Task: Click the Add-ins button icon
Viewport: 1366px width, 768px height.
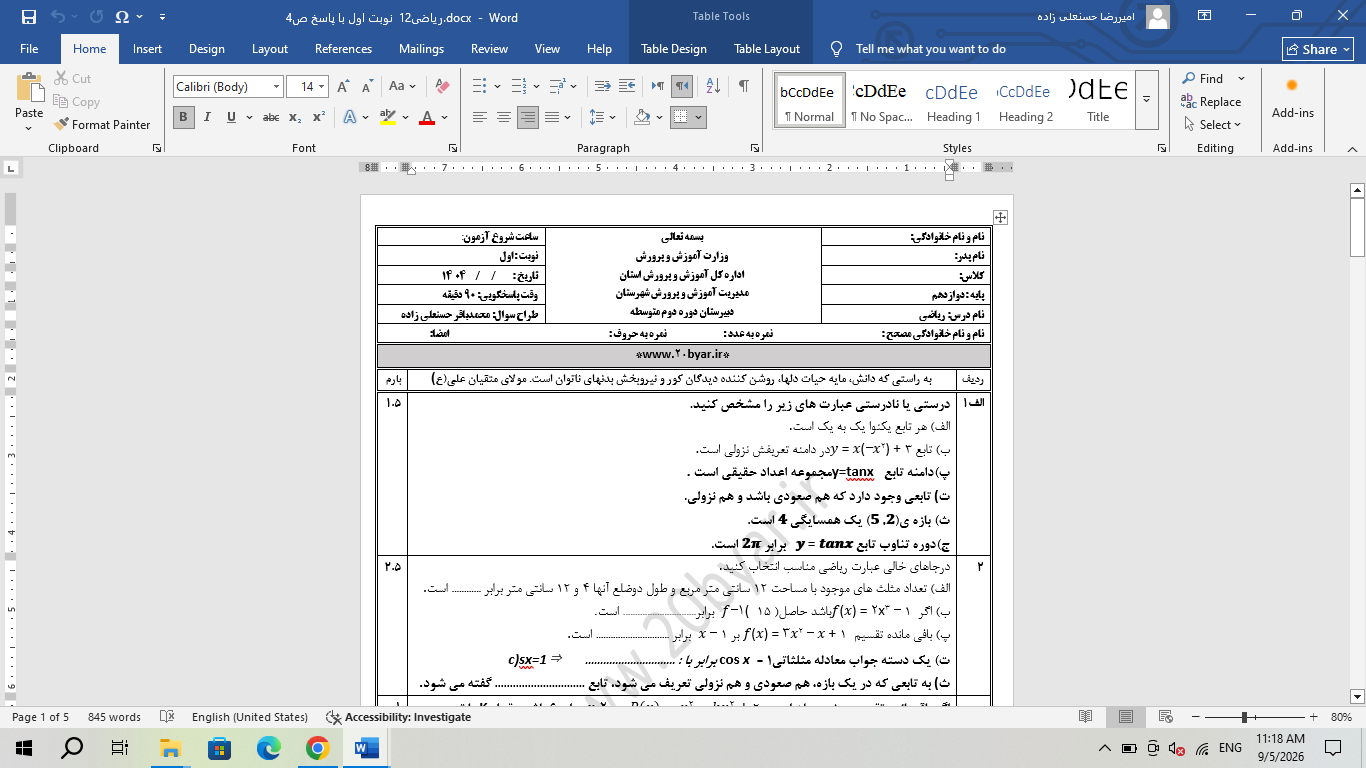Action: (x=1292, y=98)
